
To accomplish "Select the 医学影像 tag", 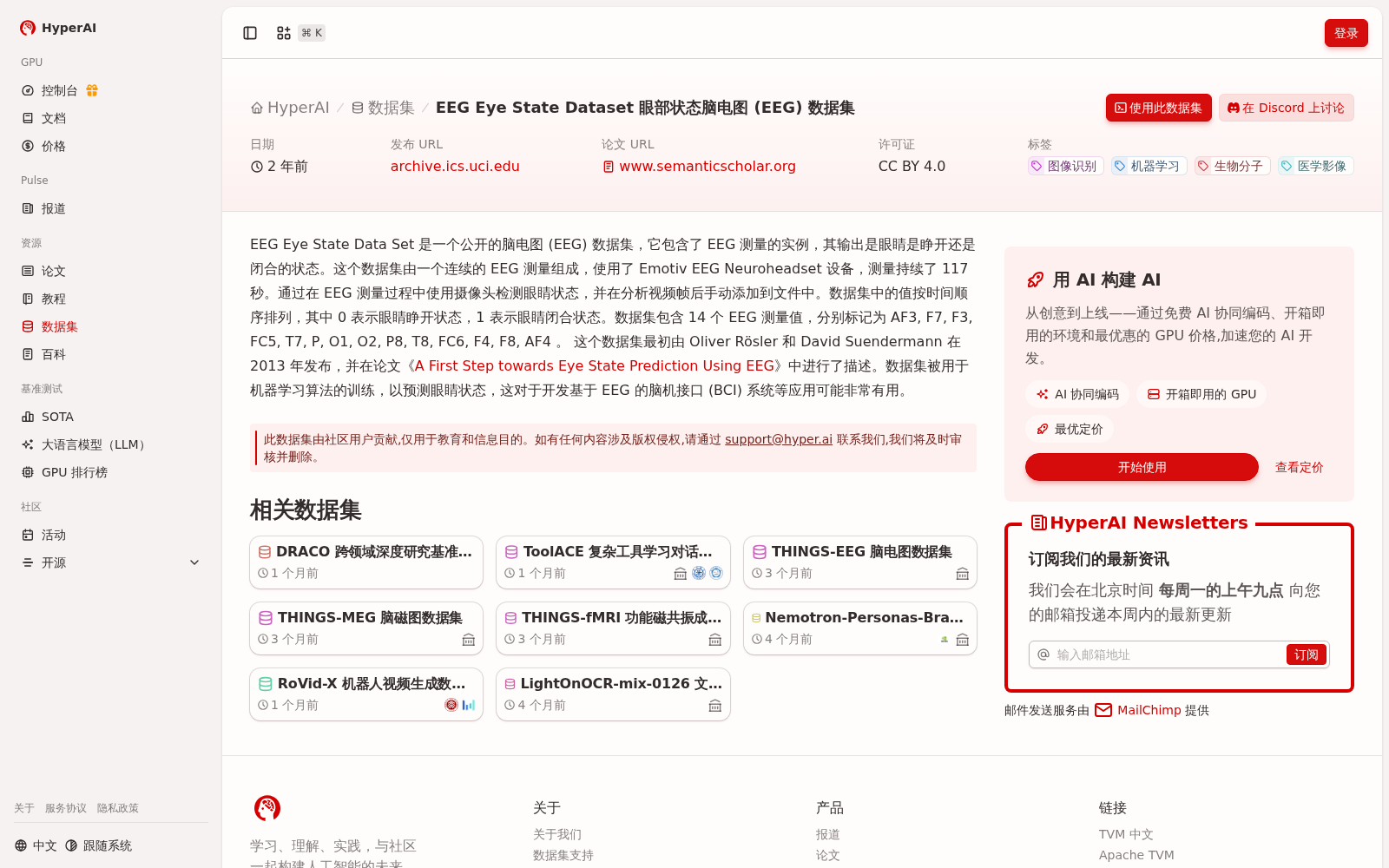I will click(1315, 166).
